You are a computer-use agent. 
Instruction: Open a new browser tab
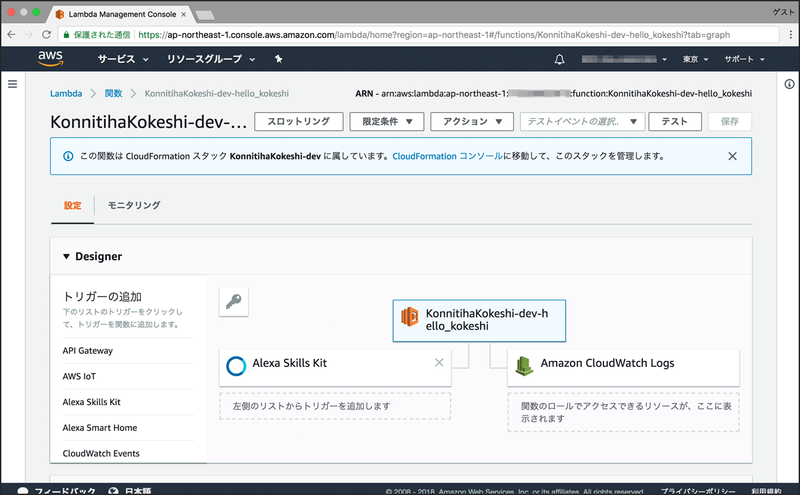(205, 15)
